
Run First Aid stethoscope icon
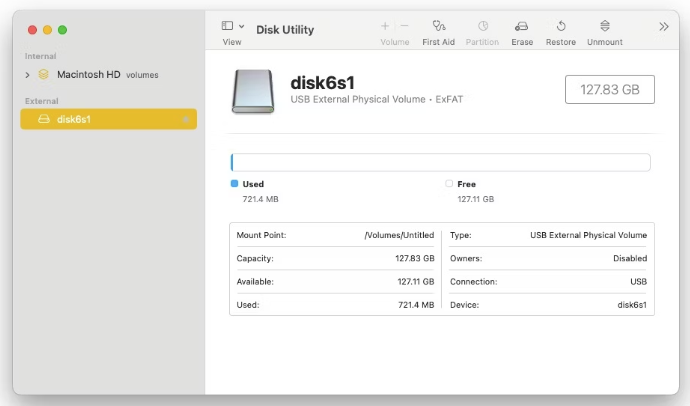(x=438, y=26)
